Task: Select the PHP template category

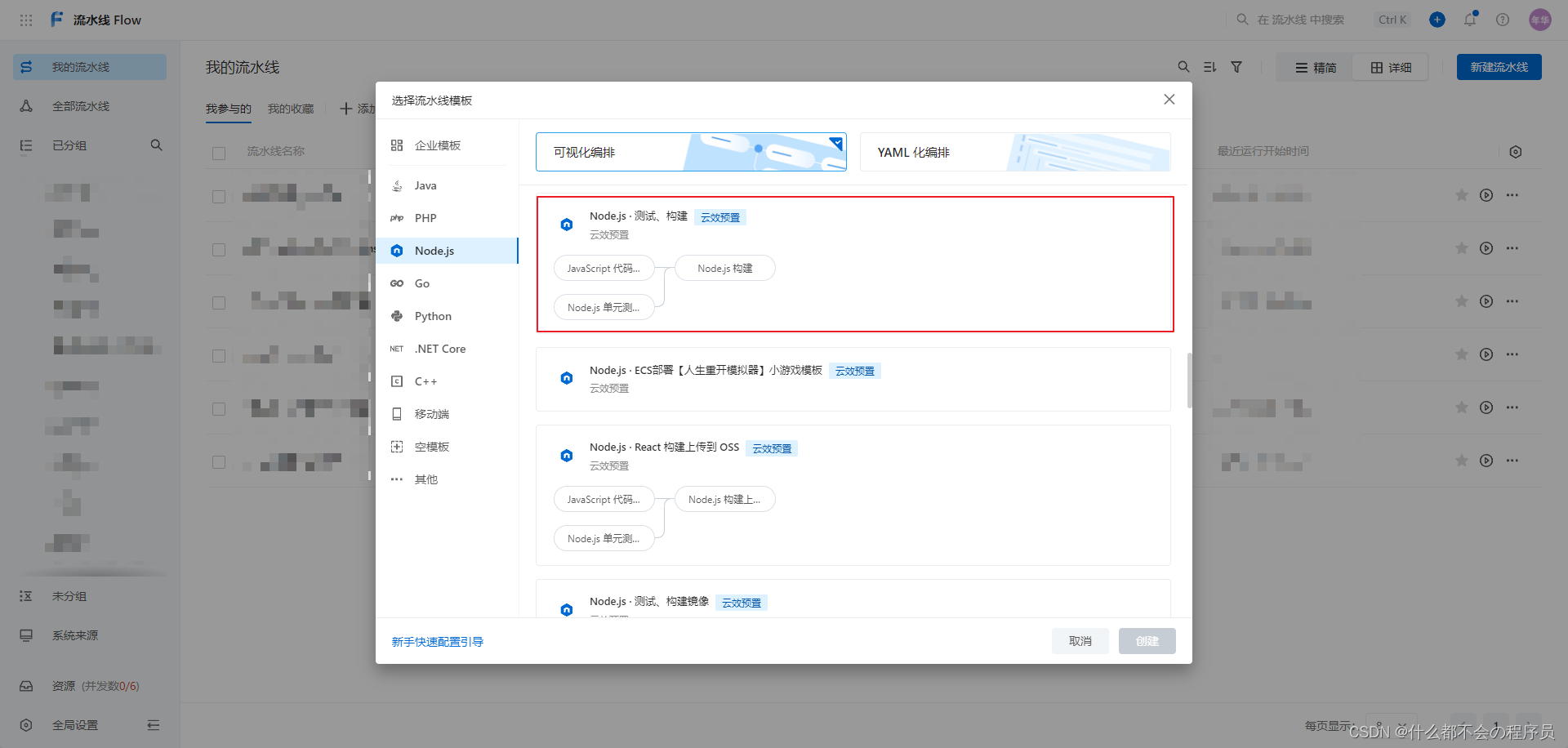Action: [x=448, y=218]
